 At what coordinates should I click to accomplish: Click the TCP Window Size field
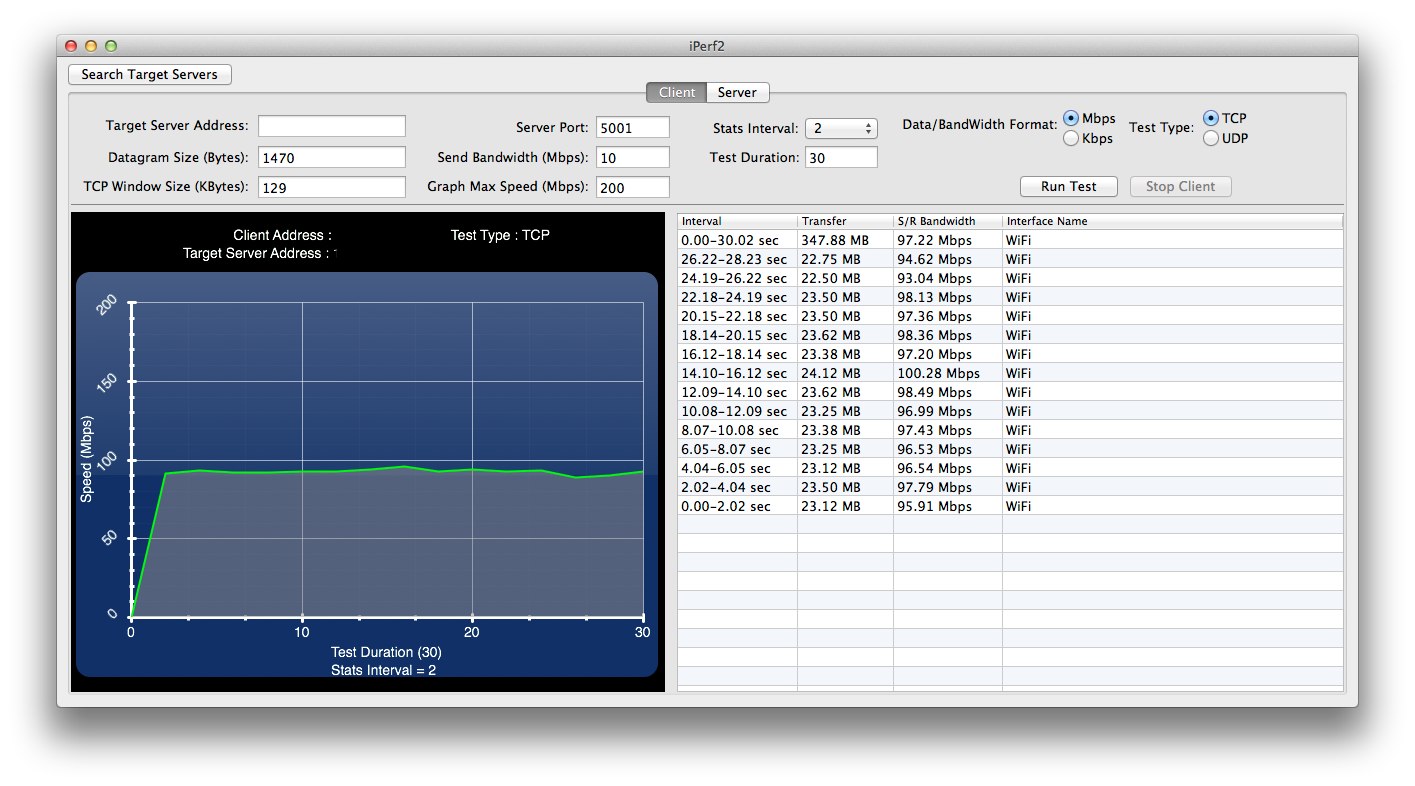(x=332, y=187)
